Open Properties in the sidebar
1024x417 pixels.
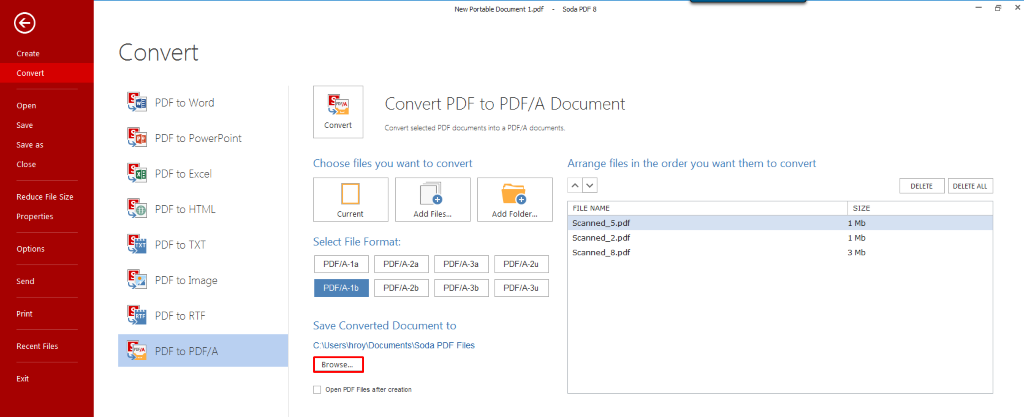coord(35,217)
